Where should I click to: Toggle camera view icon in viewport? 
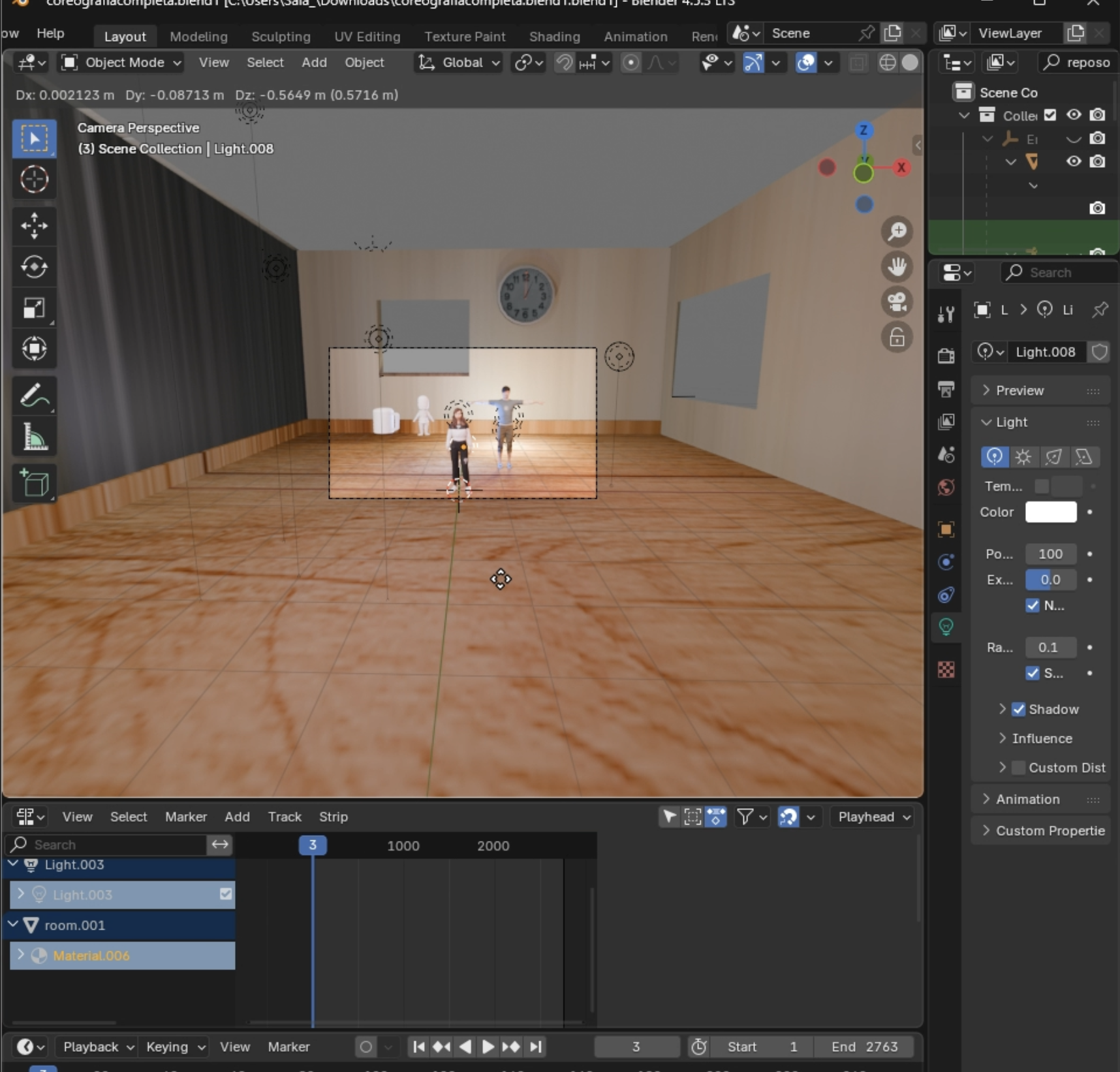pyautogui.click(x=897, y=302)
